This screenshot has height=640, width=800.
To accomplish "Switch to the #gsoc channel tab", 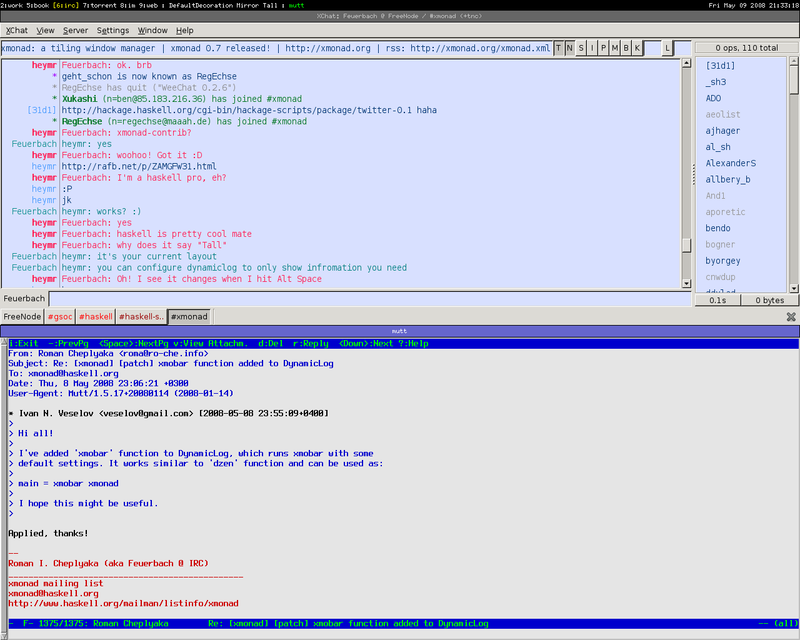I will tap(60, 316).
